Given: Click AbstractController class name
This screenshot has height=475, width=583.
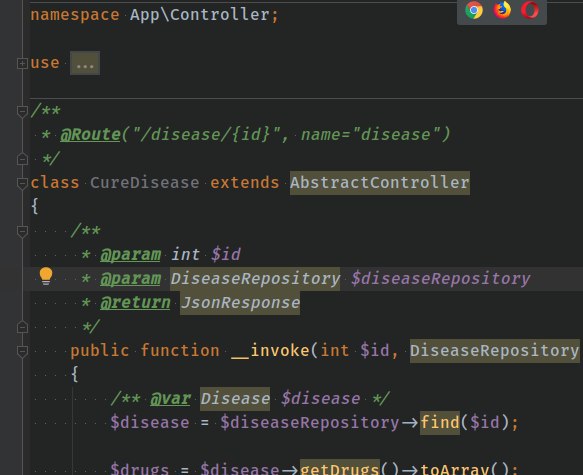Looking at the screenshot, I should pyautogui.click(x=380, y=183).
